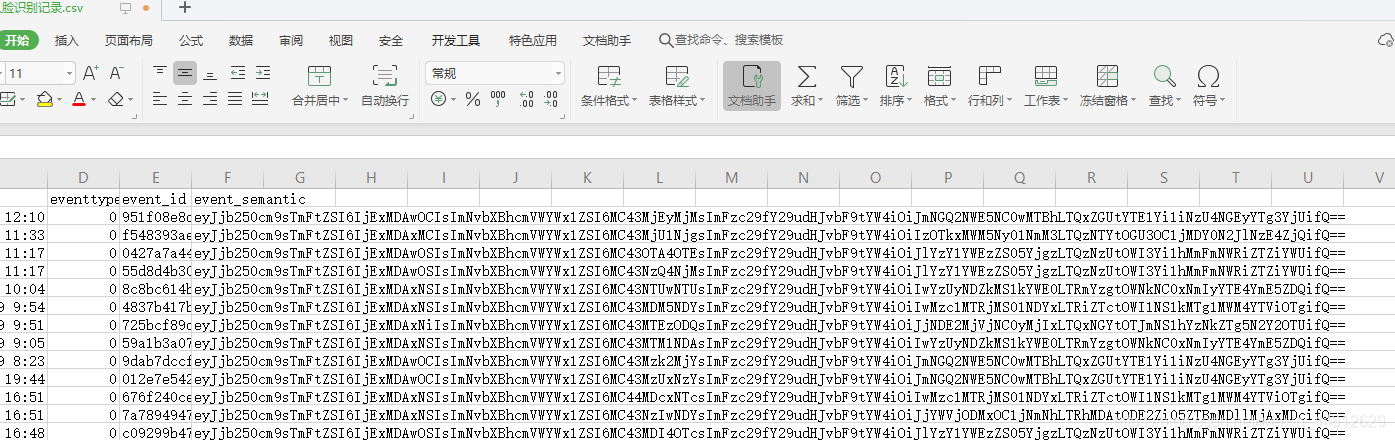Switch to the 公式 tab

tap(191, 40)
